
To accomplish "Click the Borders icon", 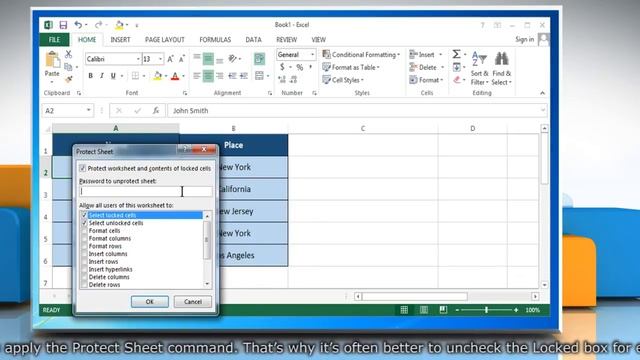I will 135,76.
